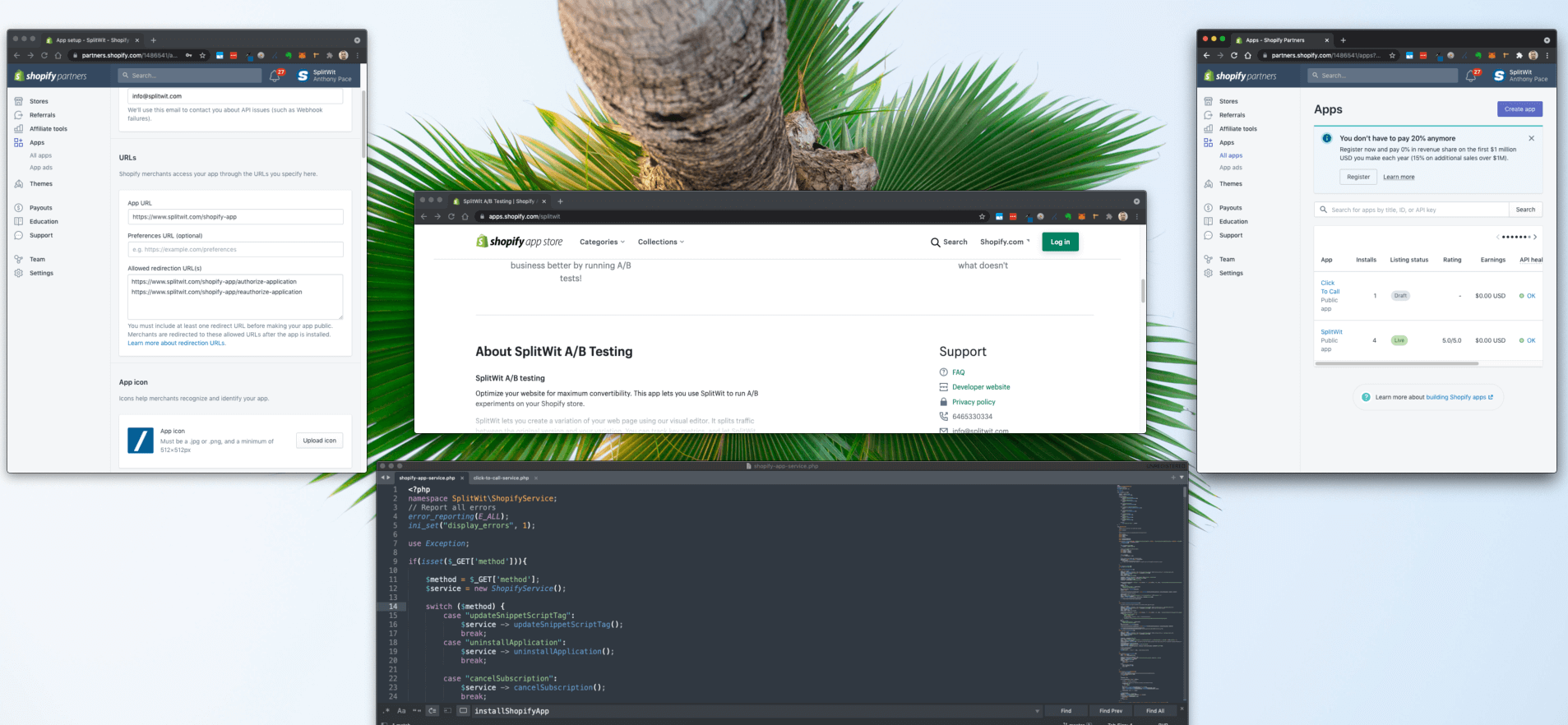The height and width of the screenshot is (725, 1568).
Task: Click MetaMask fox extension in Apps list browser
Action: point(1492,56)
